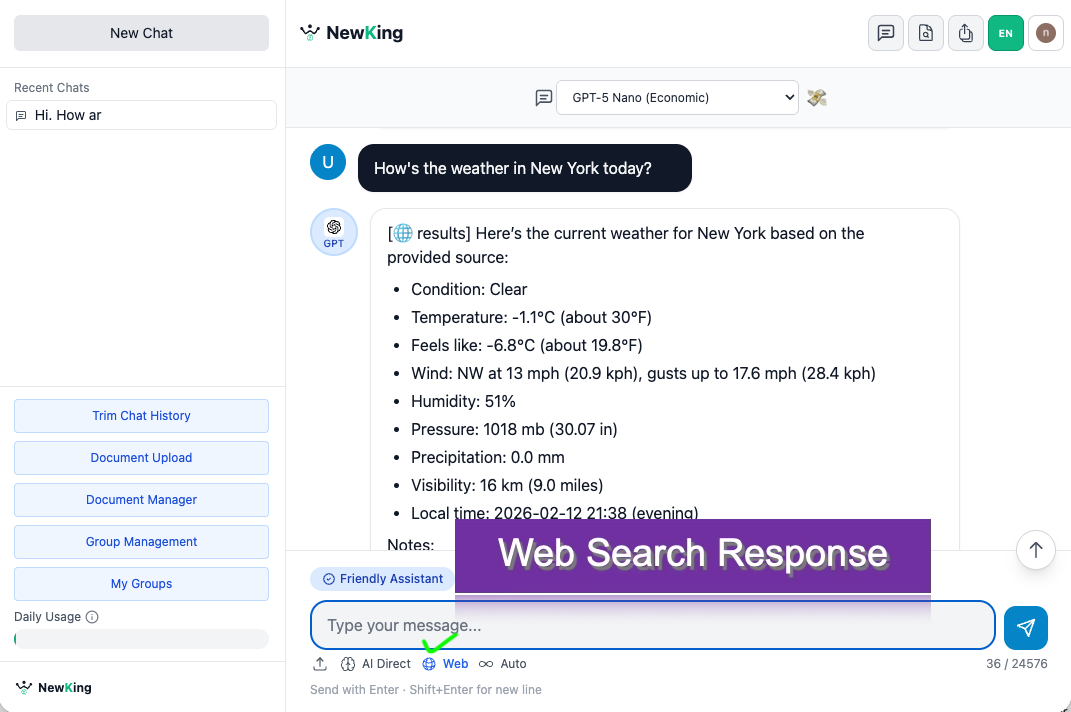This screenshot has width=1071, height=712.
Task: Open recent chat 'Hi. How ar'
Action: (141, 115)
